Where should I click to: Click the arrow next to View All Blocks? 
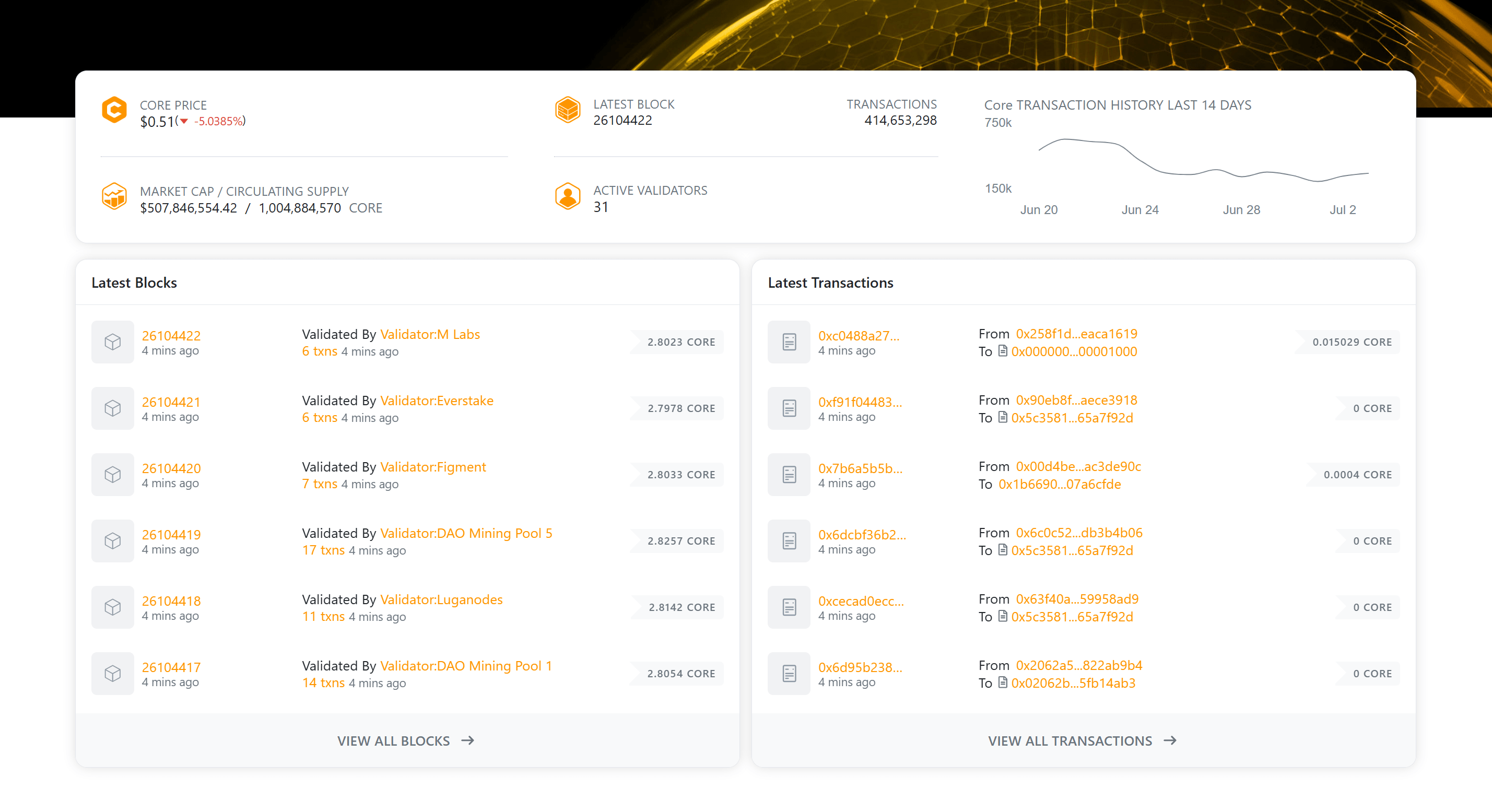[467, 740]
